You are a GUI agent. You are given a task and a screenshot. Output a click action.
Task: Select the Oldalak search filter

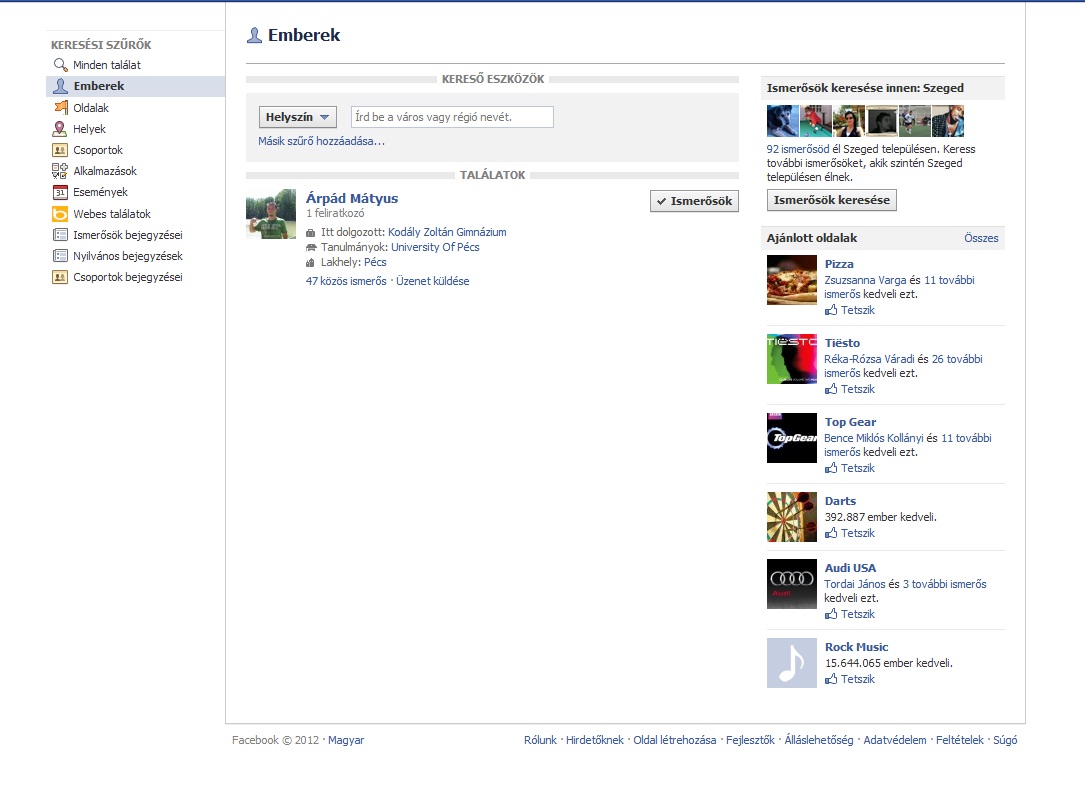pyautogui.click(x=91, y=107)
